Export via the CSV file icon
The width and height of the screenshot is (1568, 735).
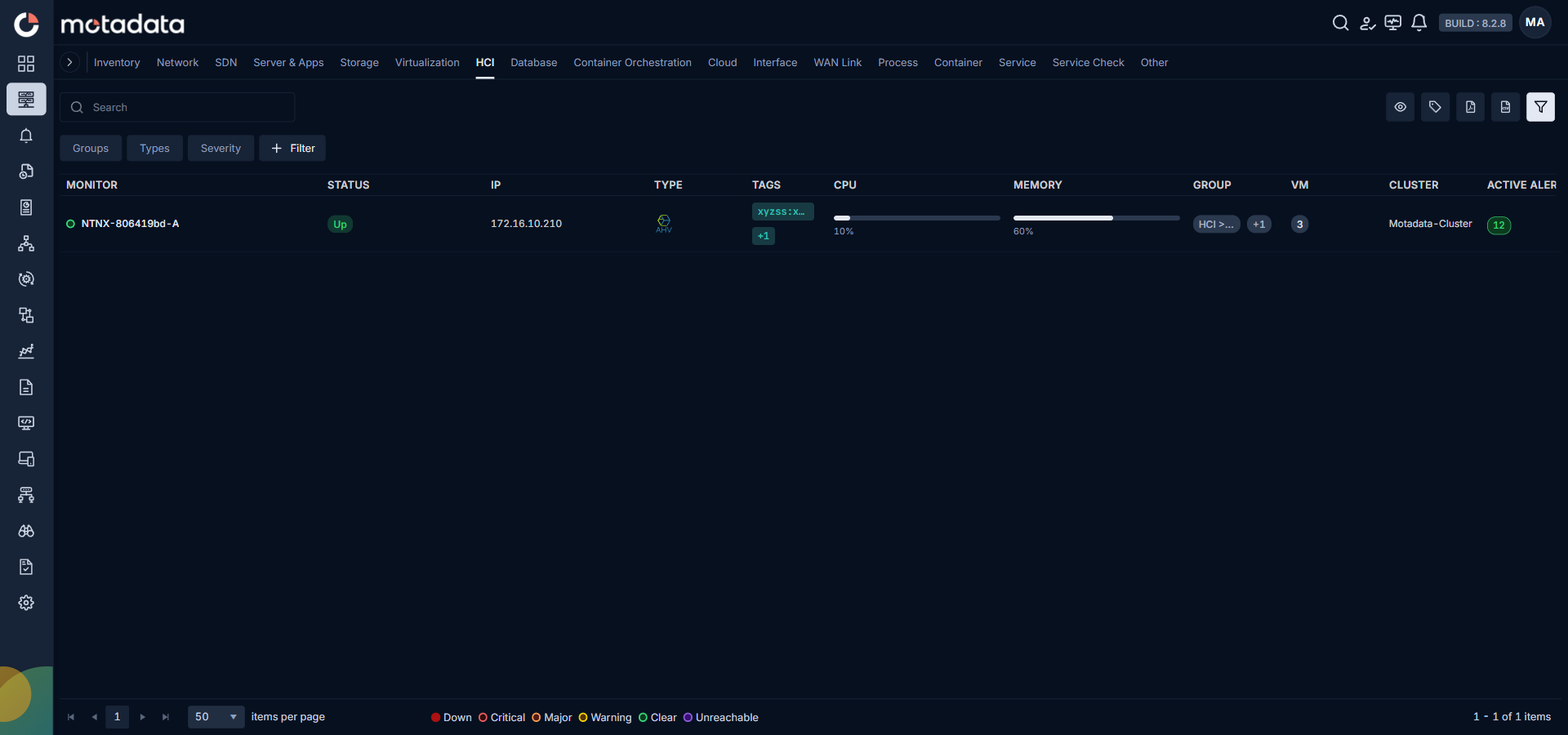pos(1505,107)
